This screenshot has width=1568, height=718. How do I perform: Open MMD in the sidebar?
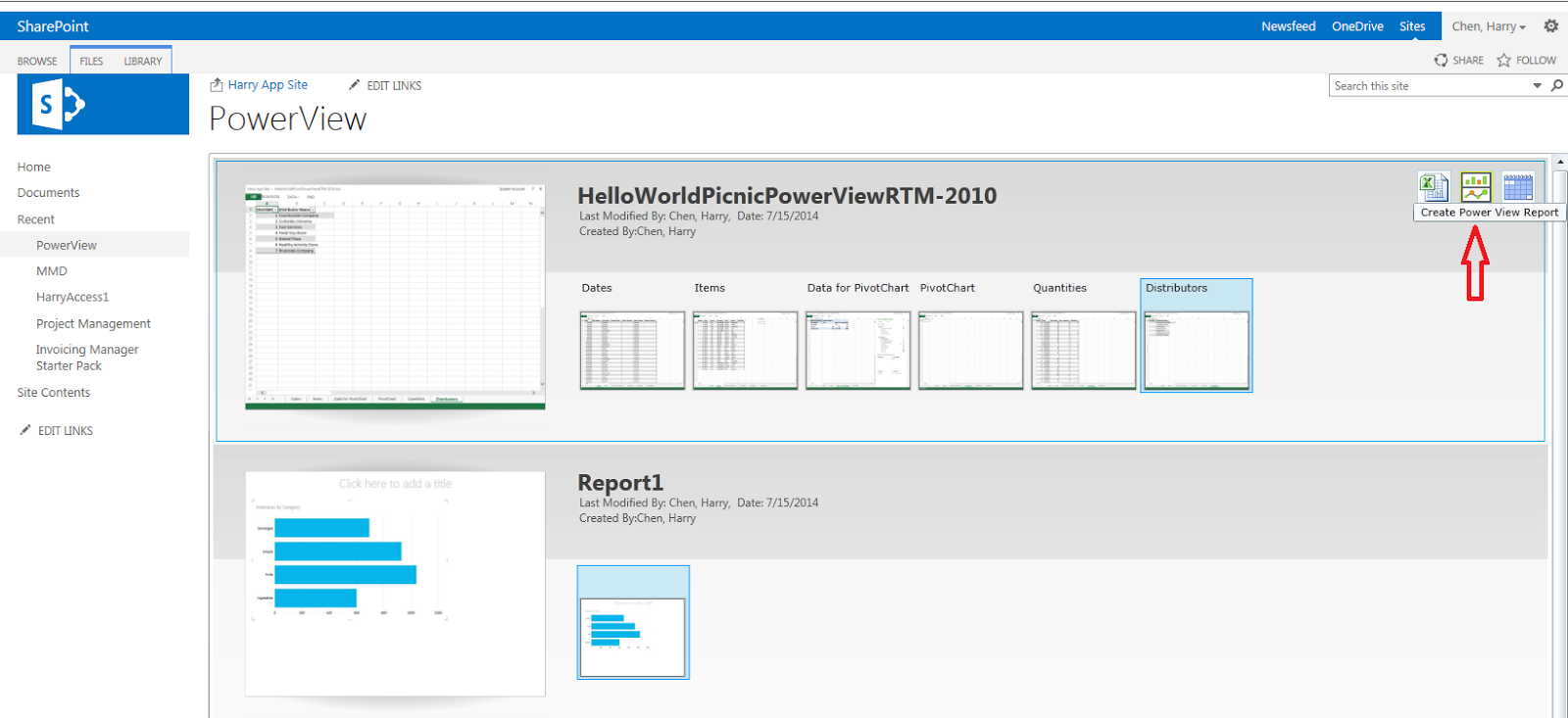click(52, 271)
